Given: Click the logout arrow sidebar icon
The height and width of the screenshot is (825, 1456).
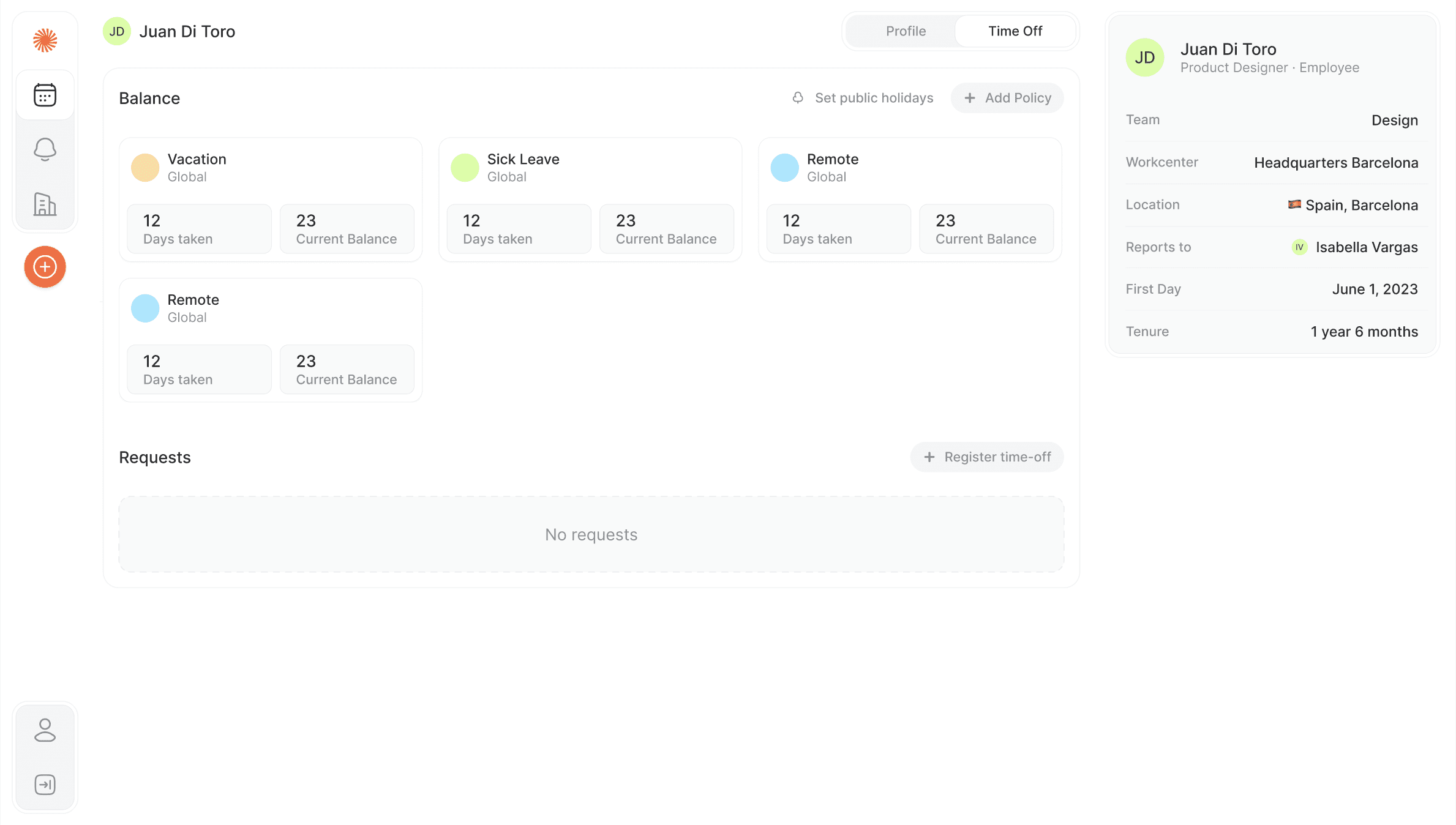Looking at the screenshot, I should [x=45, y=784].
